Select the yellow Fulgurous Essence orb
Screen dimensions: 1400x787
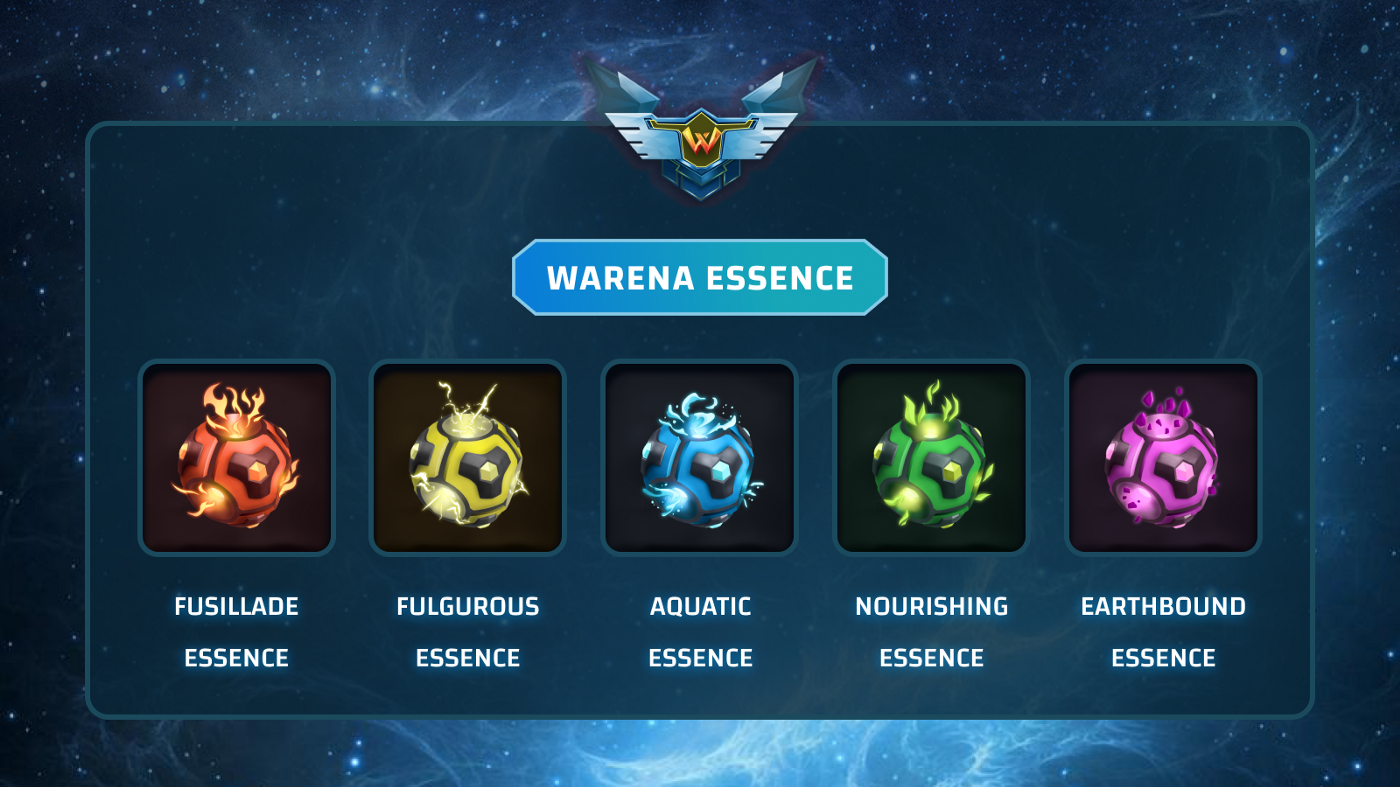tap(468, 458)
